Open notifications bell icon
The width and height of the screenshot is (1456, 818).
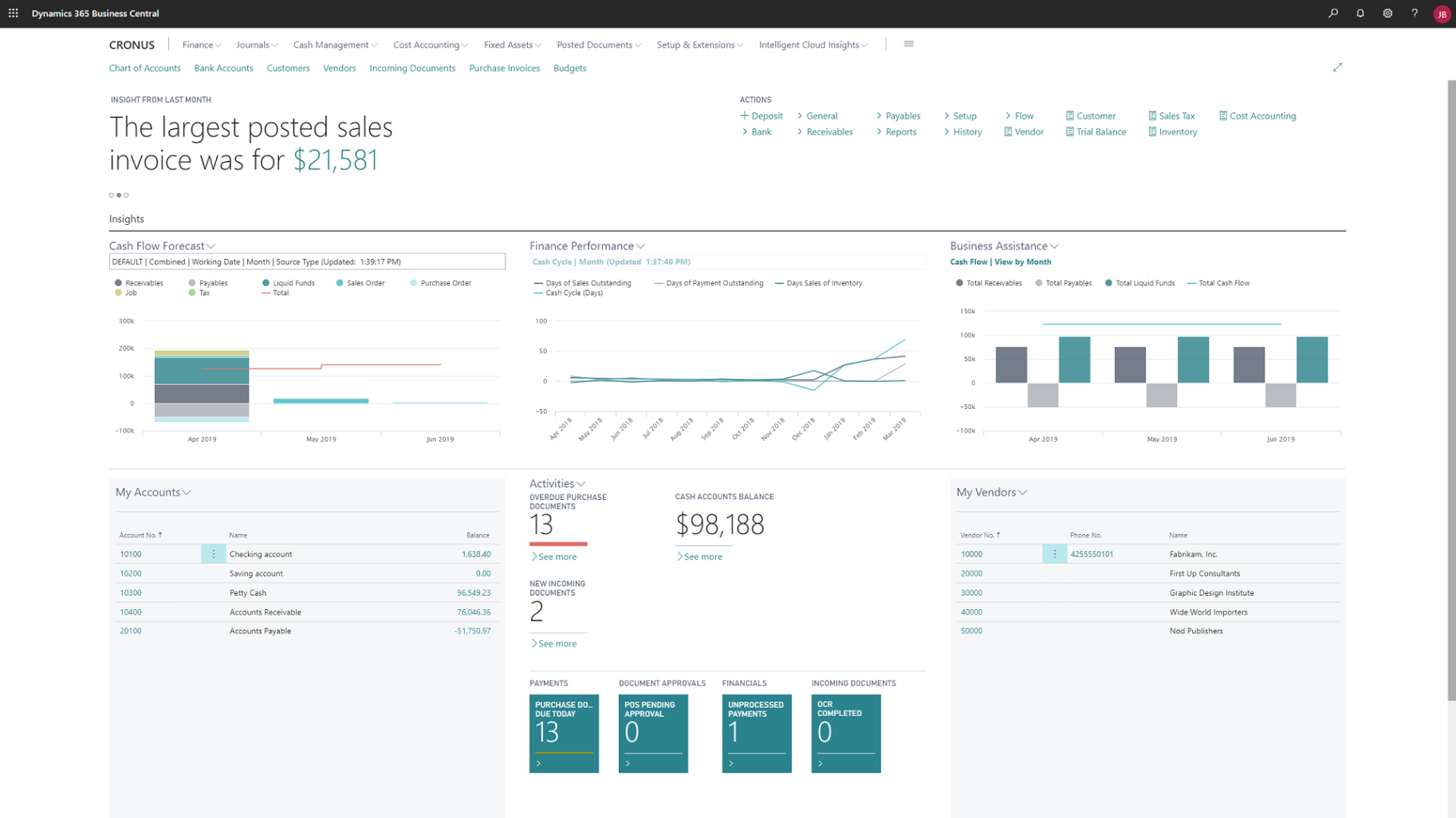tap(1360, 14)
